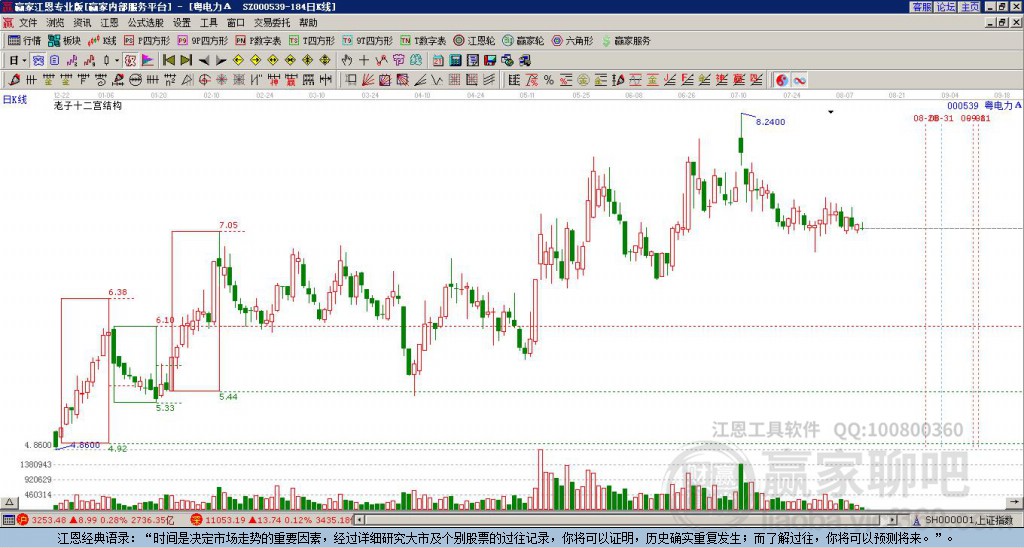1024x548 pixels.
Task: Click the 老子十二宫结构 label
Action: click(x=88, y=105)
